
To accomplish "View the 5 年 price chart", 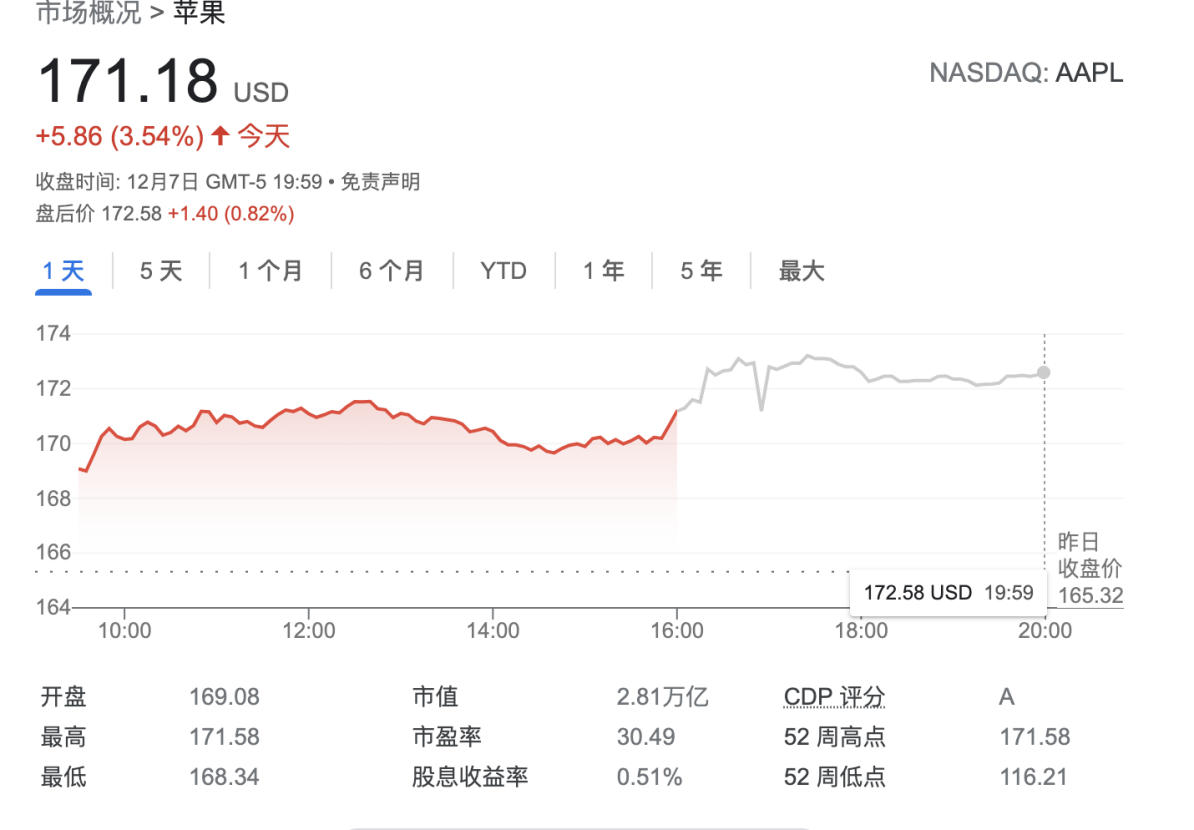I will [x=701, y=271].
